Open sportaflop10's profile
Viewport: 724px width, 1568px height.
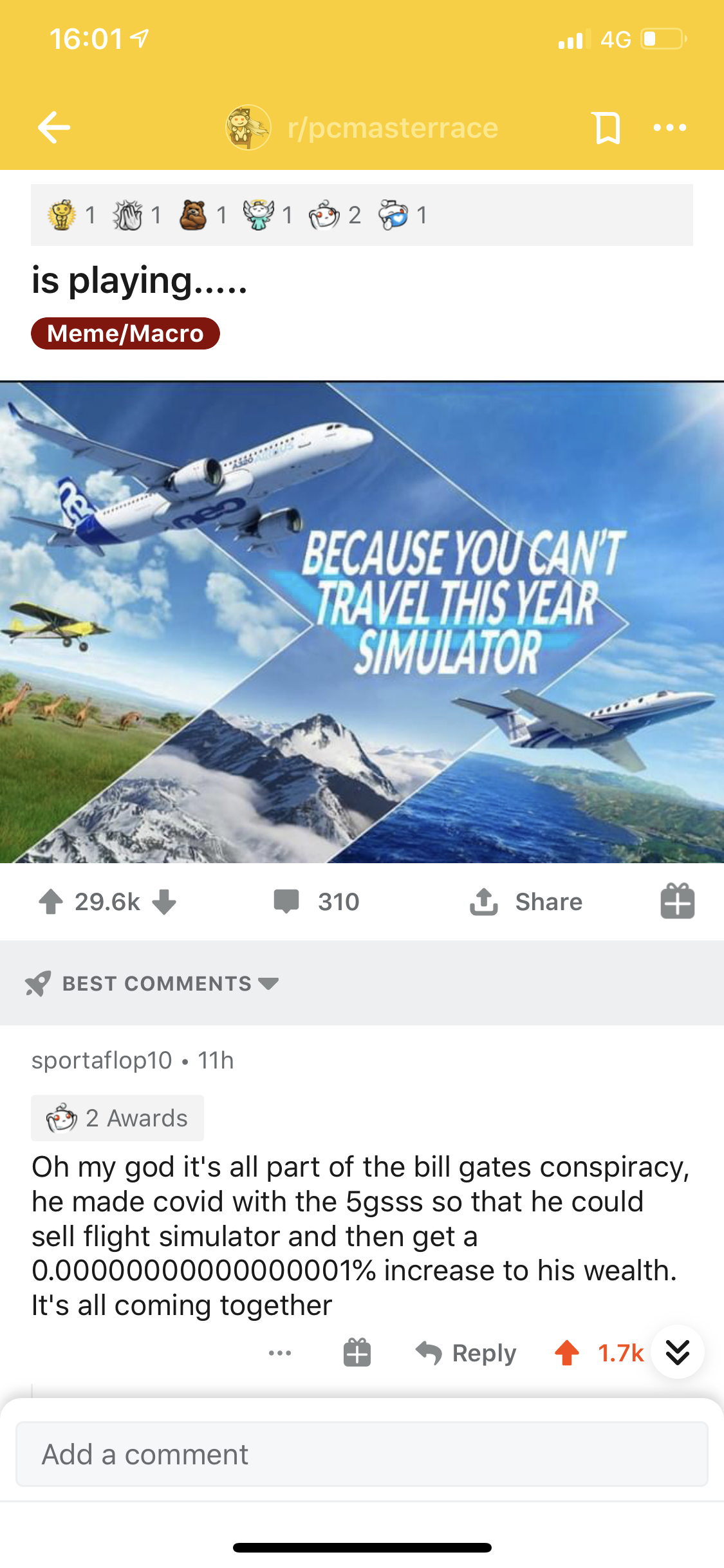coord(102,1060)
